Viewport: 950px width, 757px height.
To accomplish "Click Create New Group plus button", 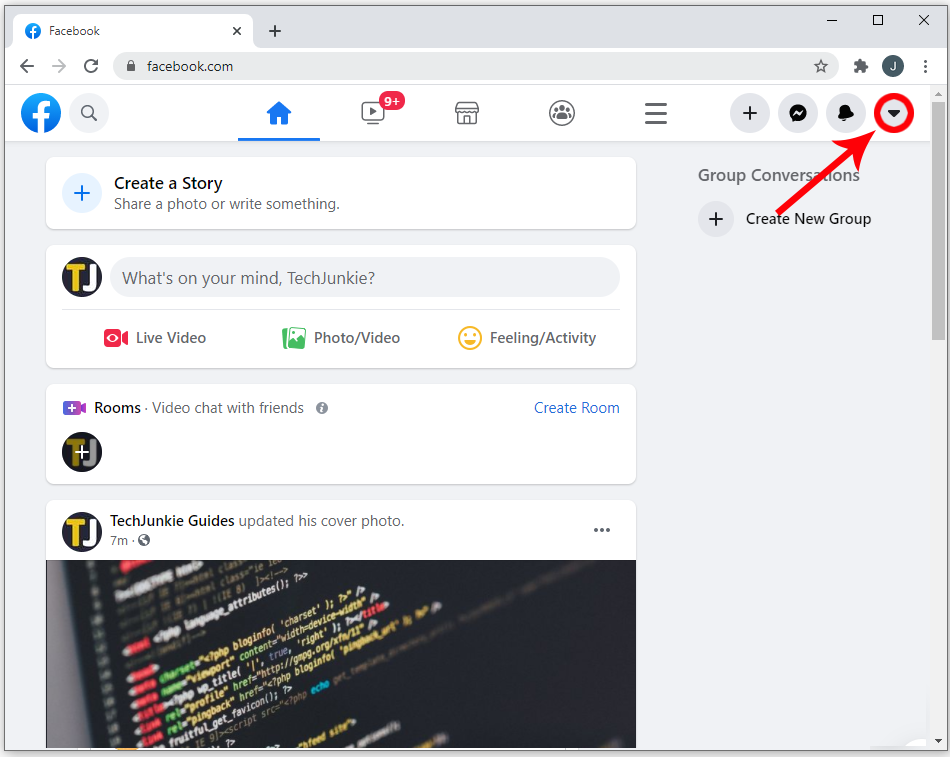I will click(716, 219).
